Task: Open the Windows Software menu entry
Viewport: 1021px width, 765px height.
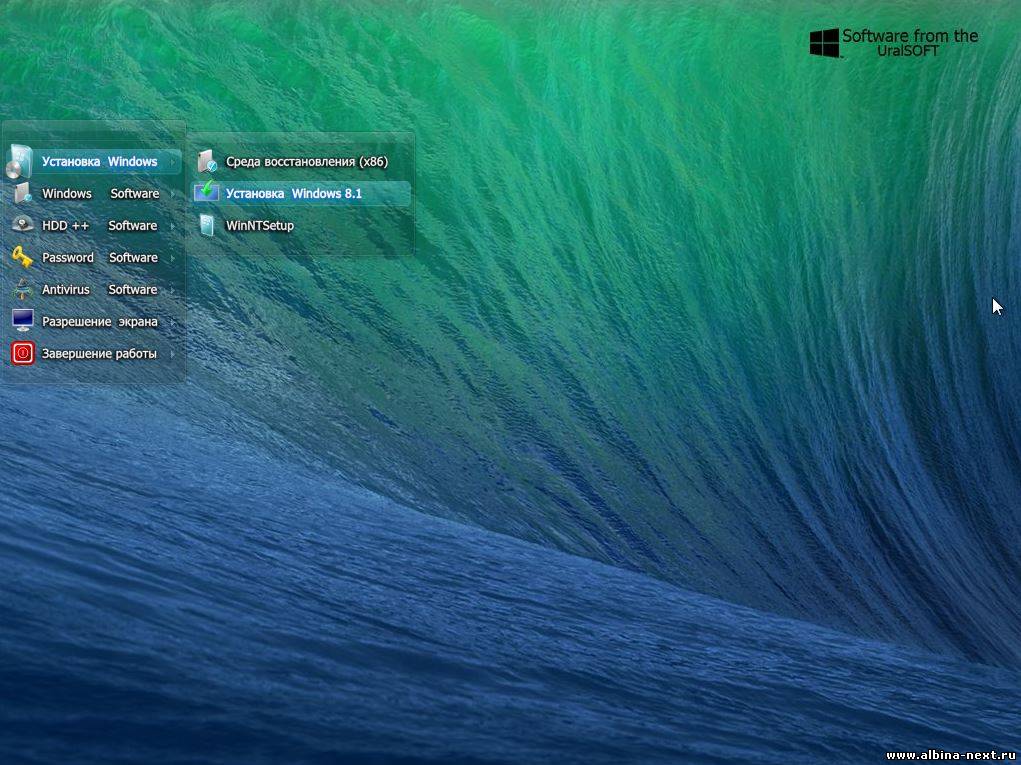Action: click(x=93, y=193)
